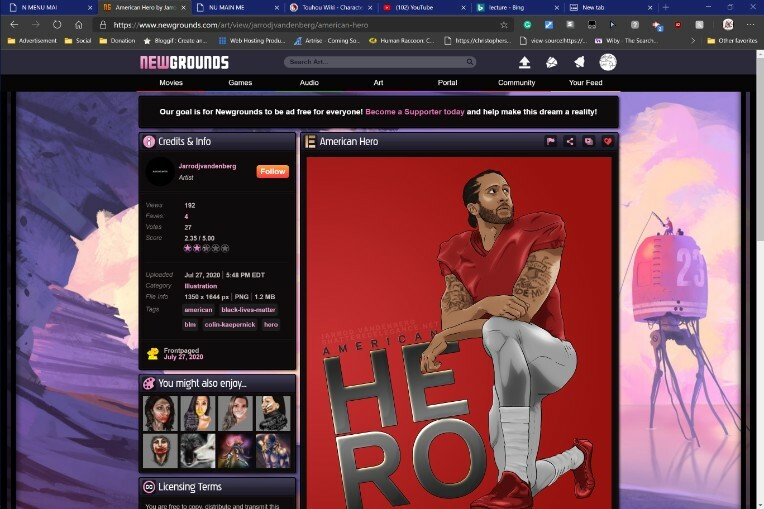Open the Other favorites folder
Image resolution: width=764 pixels, height=509 pixels.
[732, 41]
